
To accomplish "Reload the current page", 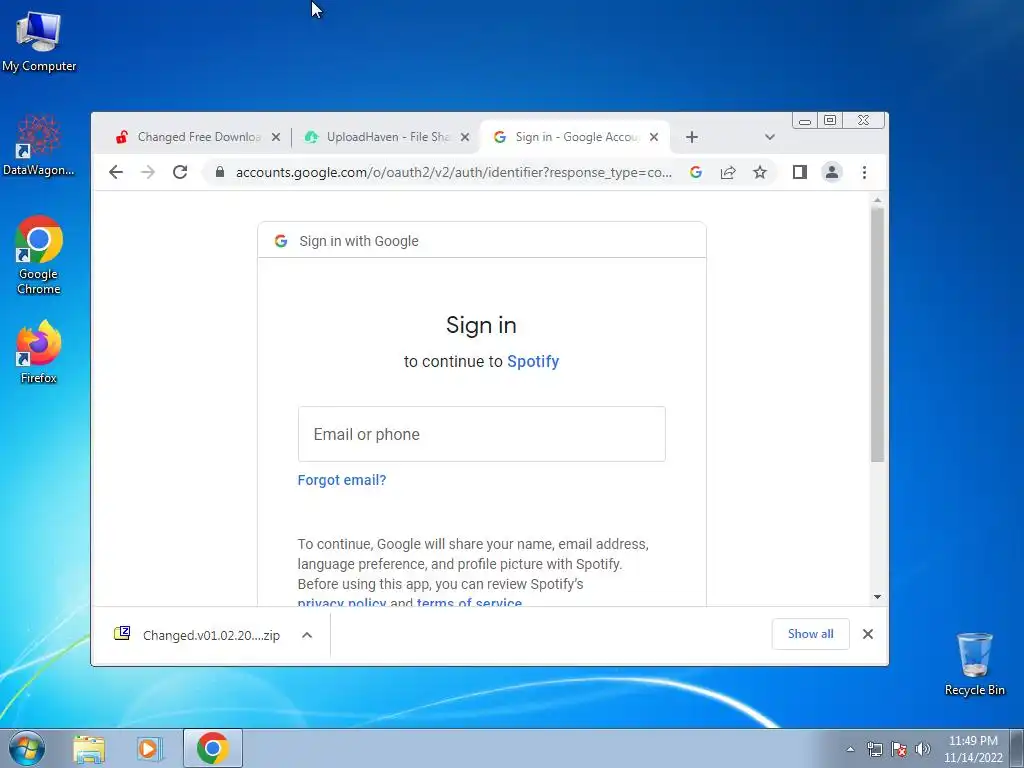I will pyautogui.click(x=180, y=172).
